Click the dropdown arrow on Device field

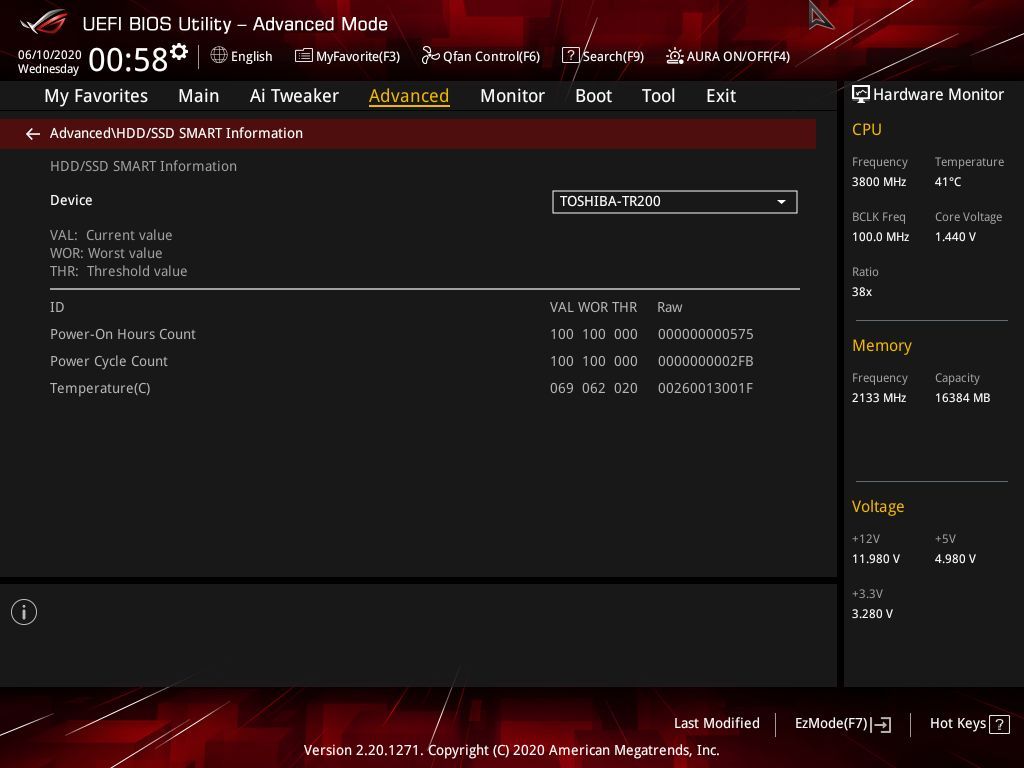(x=781, y=202)
